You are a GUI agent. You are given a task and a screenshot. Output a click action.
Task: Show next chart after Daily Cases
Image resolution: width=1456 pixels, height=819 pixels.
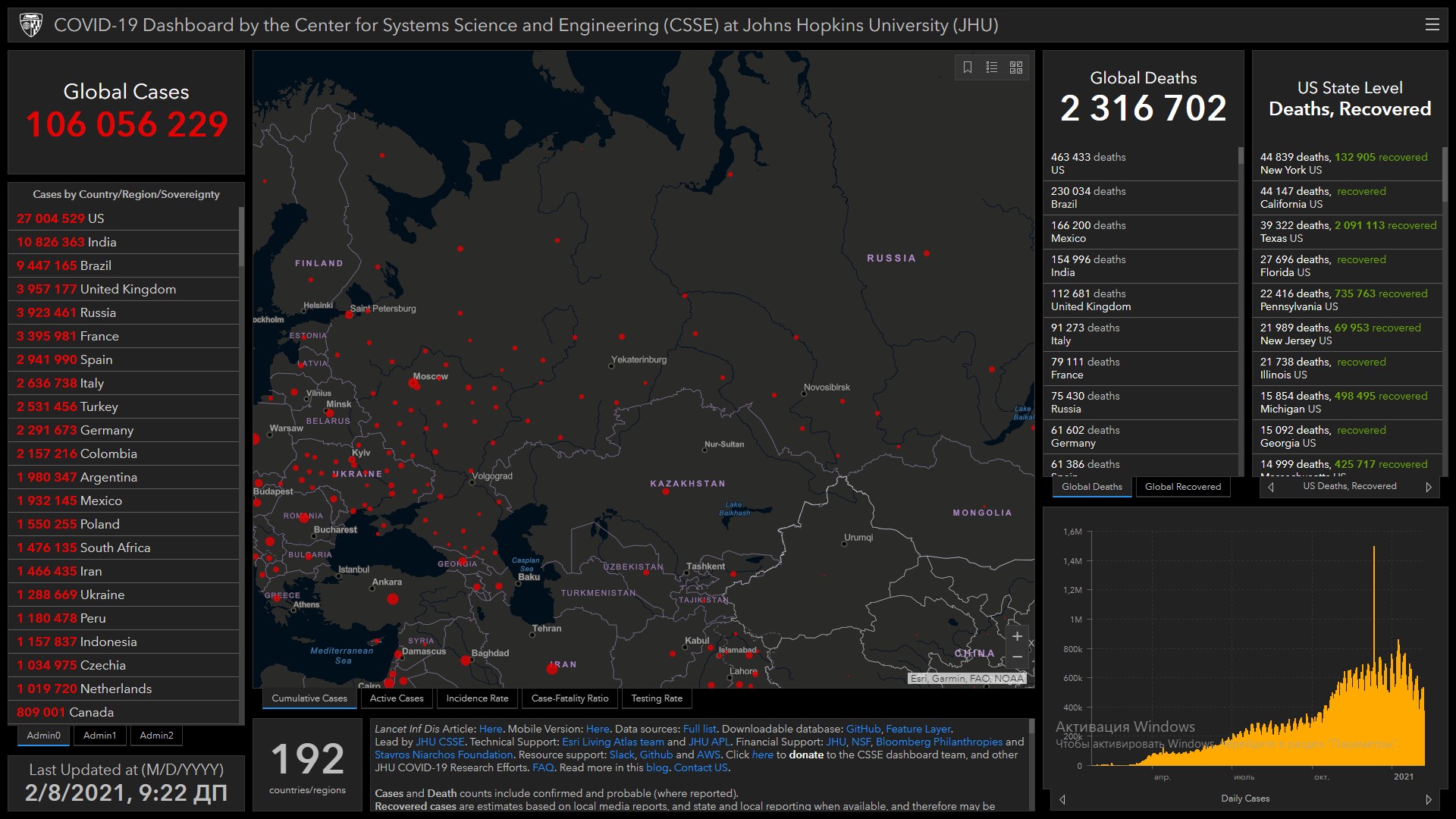pos(1429,799)
